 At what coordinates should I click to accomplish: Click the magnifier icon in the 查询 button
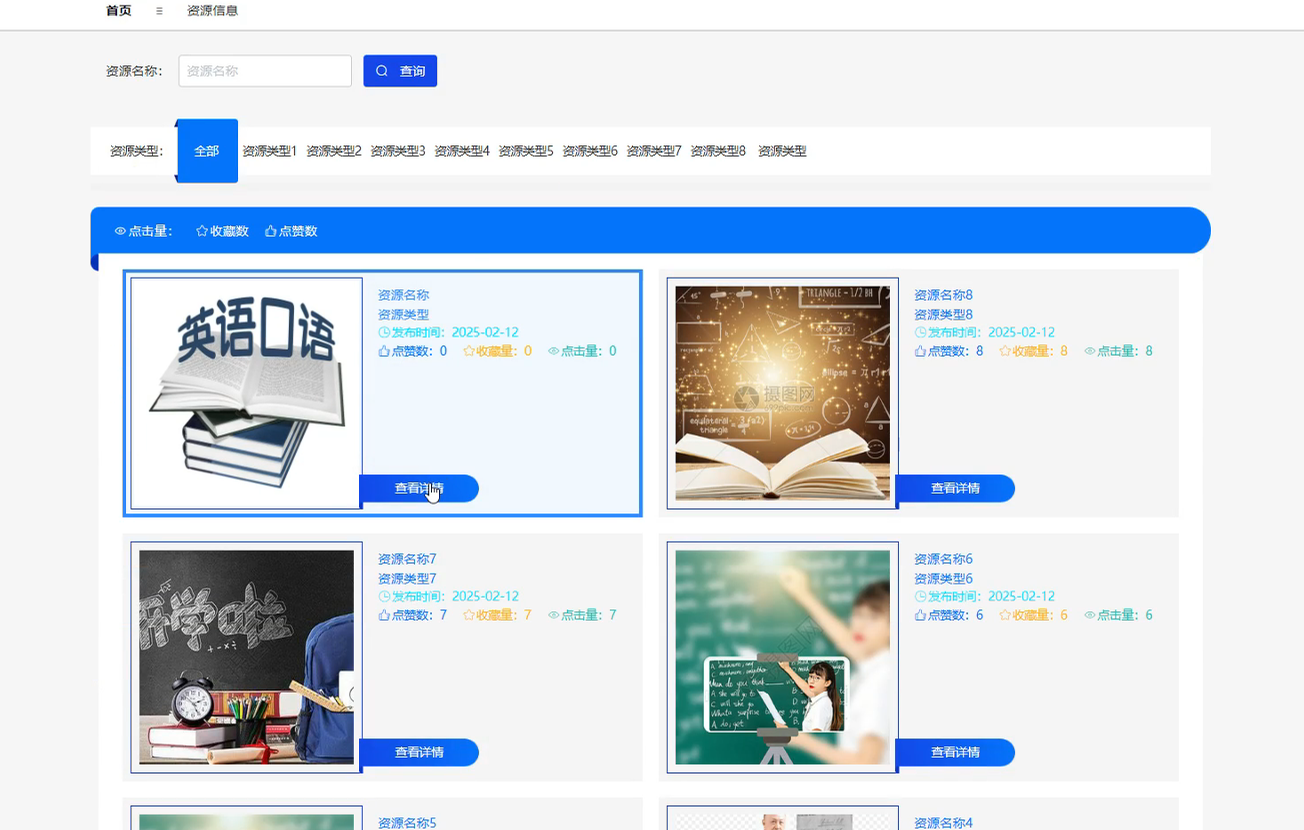point(382,71)
